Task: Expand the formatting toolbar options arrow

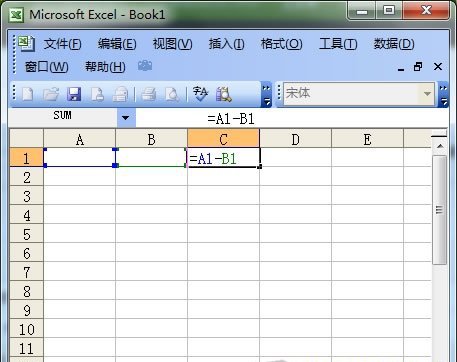Action: pyautogui.click(x=443, y=95)
